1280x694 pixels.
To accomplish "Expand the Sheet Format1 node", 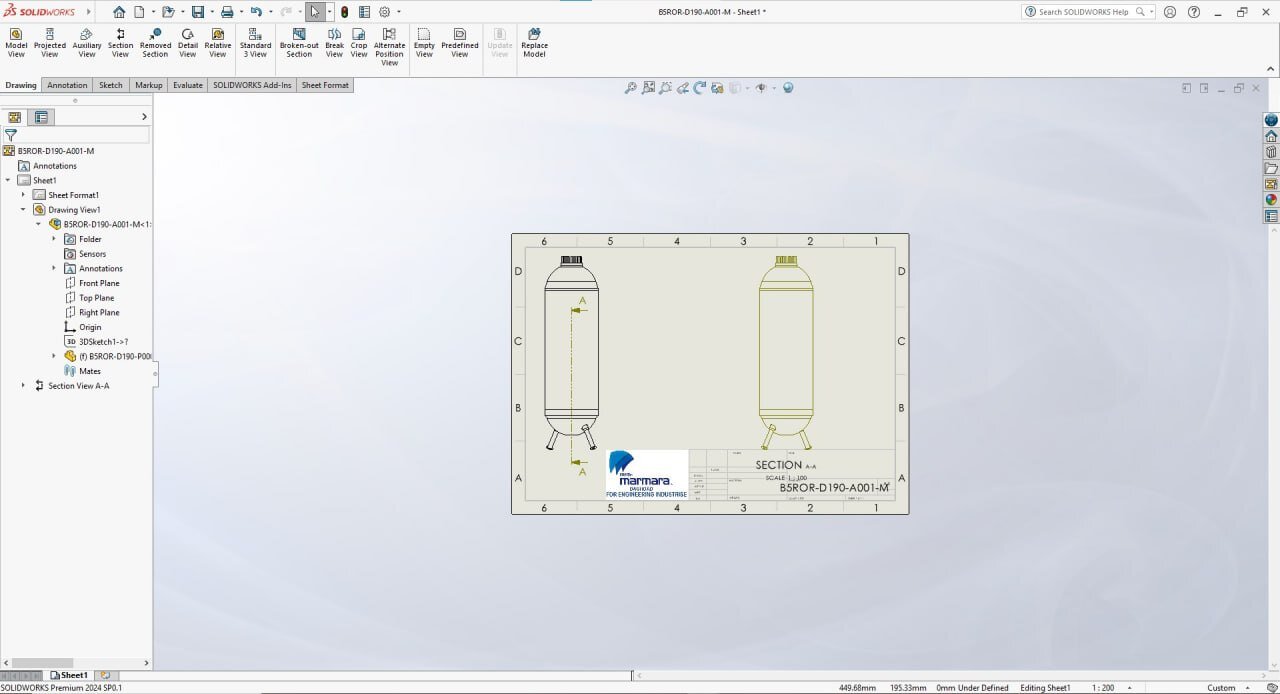I will tap(23, 195).
